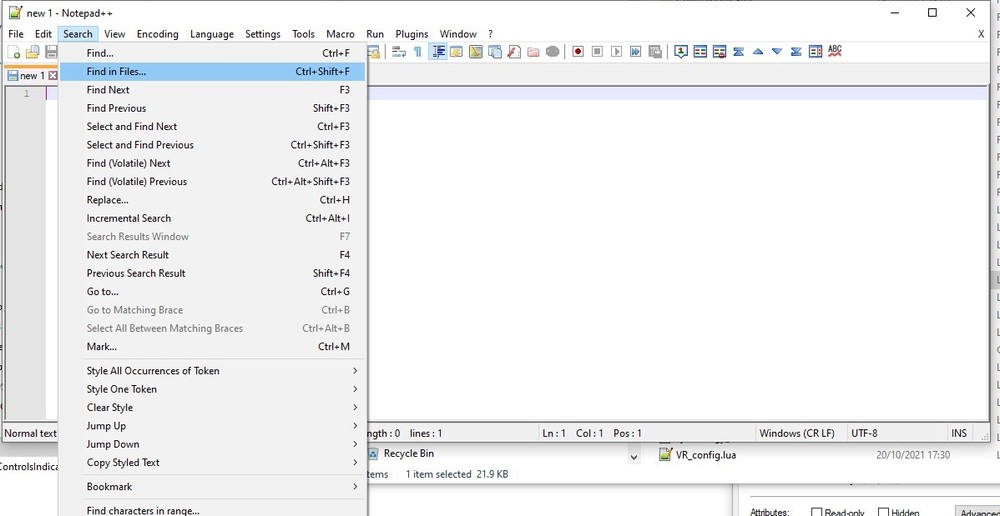Select Next Search Result entry

coord(212,254)
